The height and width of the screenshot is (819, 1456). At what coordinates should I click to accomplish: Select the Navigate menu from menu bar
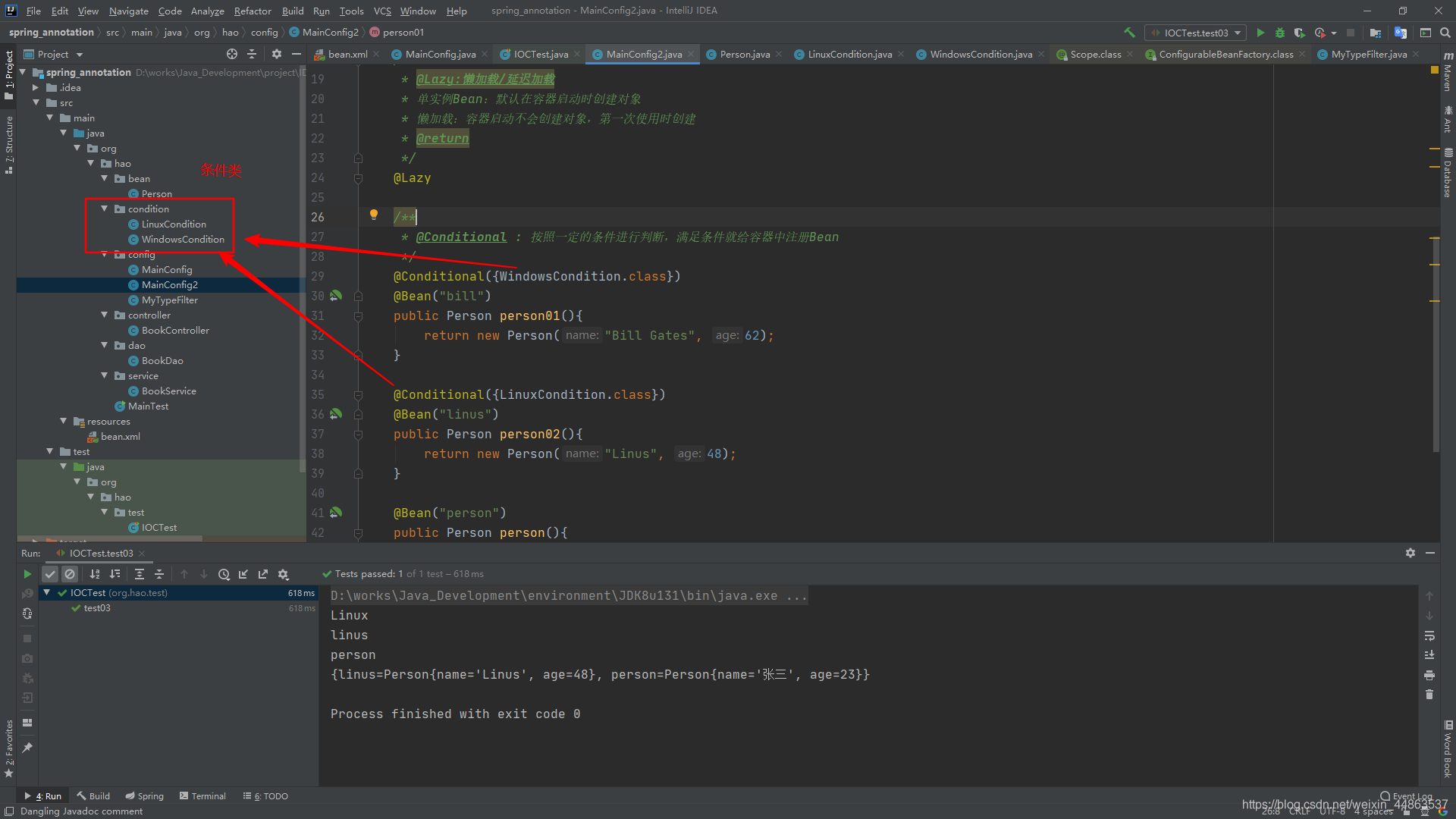point(127,10)
